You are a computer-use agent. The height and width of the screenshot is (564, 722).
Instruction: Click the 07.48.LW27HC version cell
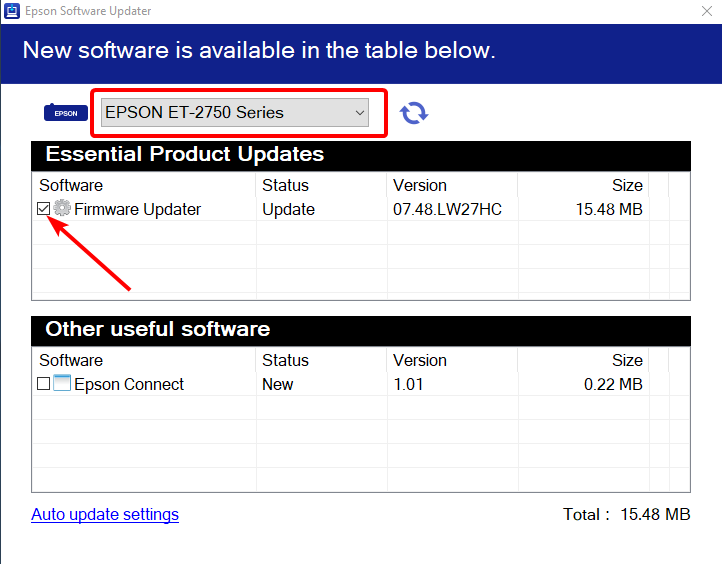pyautogui.click(x=447, y=209)
